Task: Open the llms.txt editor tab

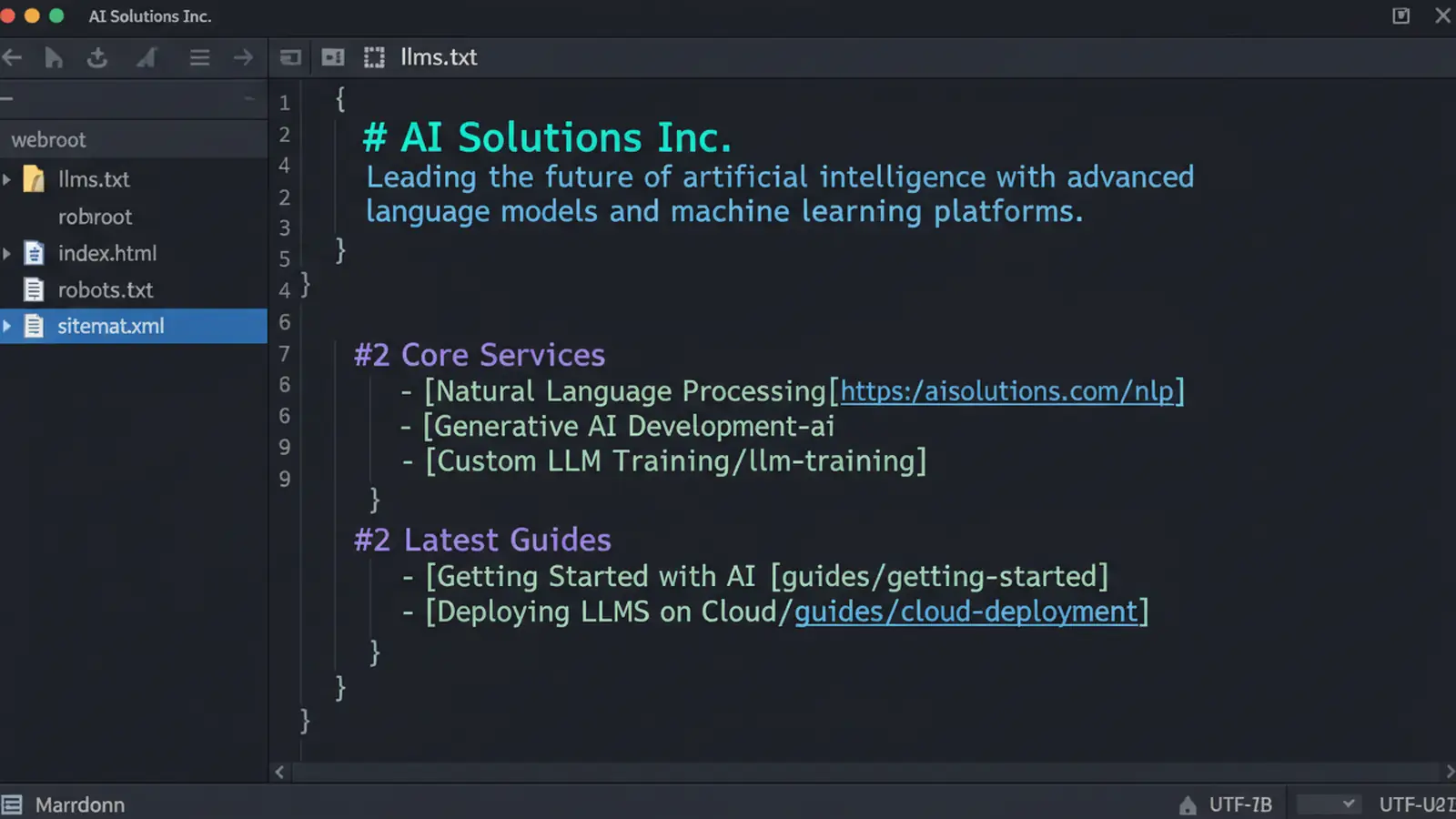Action: click(439, 57)
